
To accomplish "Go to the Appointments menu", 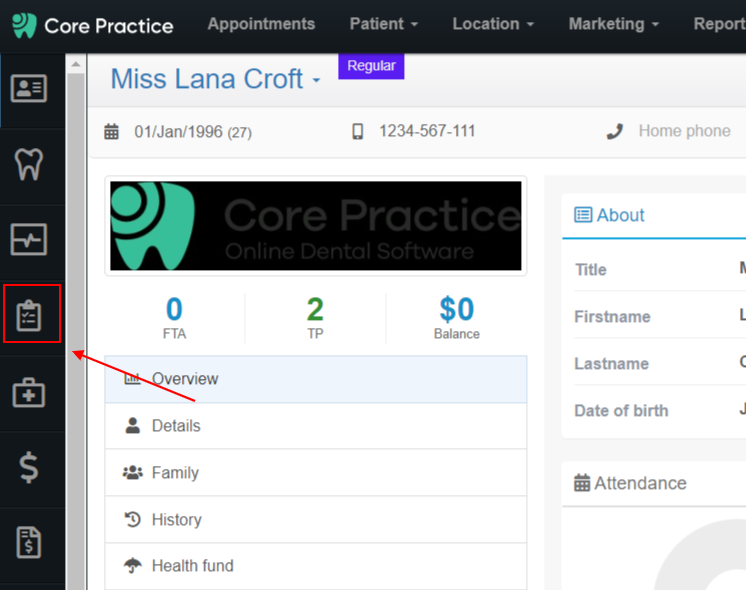I will point(261,24).
